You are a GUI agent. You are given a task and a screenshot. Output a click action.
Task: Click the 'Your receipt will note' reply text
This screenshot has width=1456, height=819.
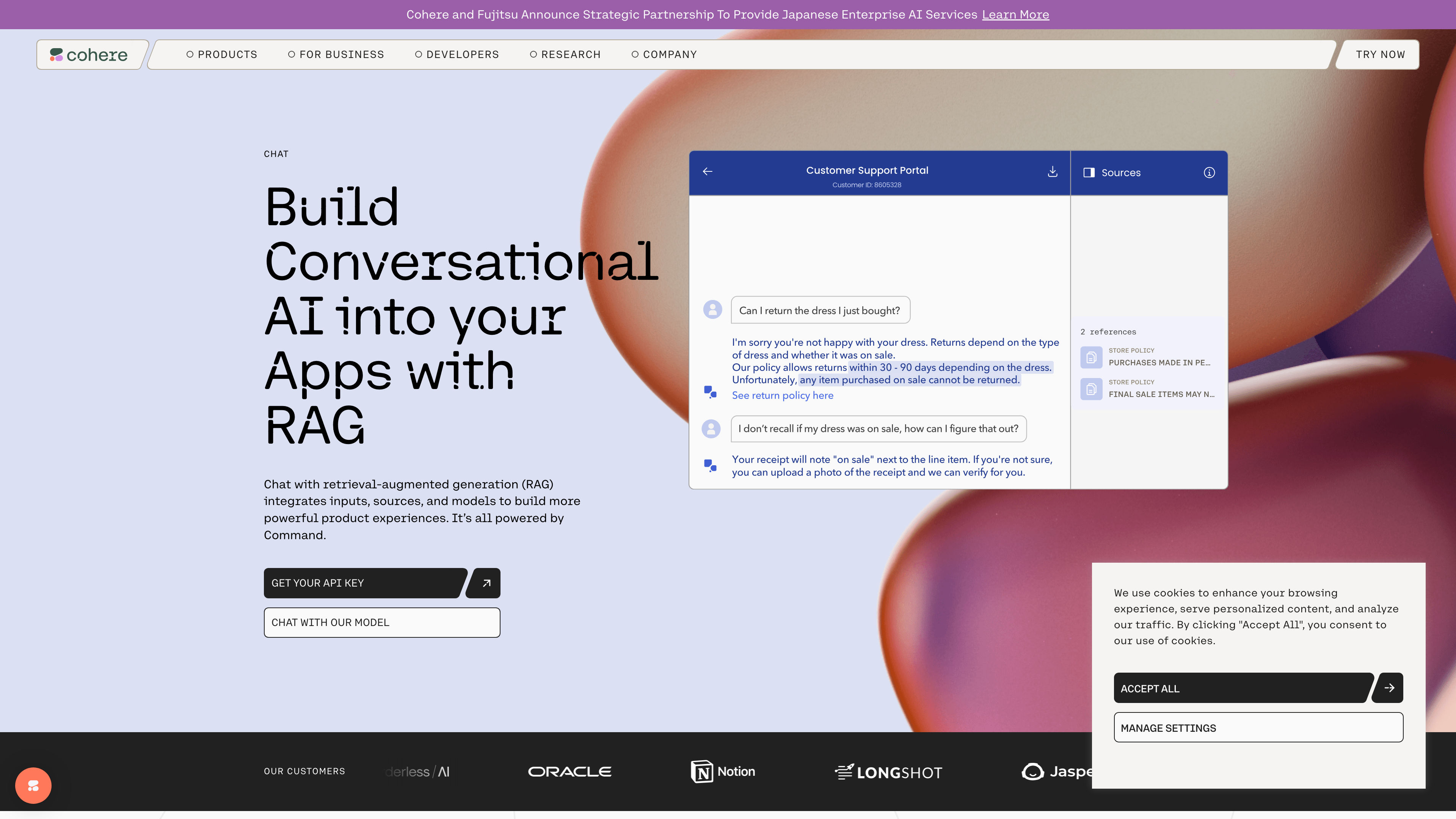[892, 466]
